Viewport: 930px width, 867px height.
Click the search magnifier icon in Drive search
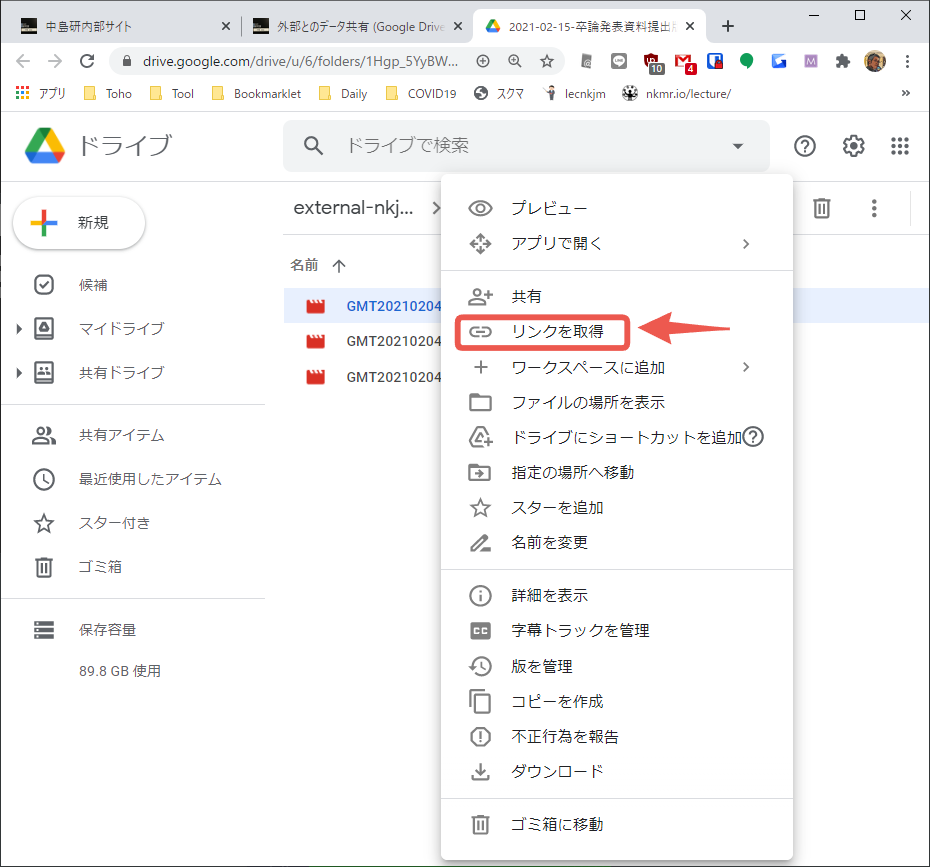[x=313, y=146]
